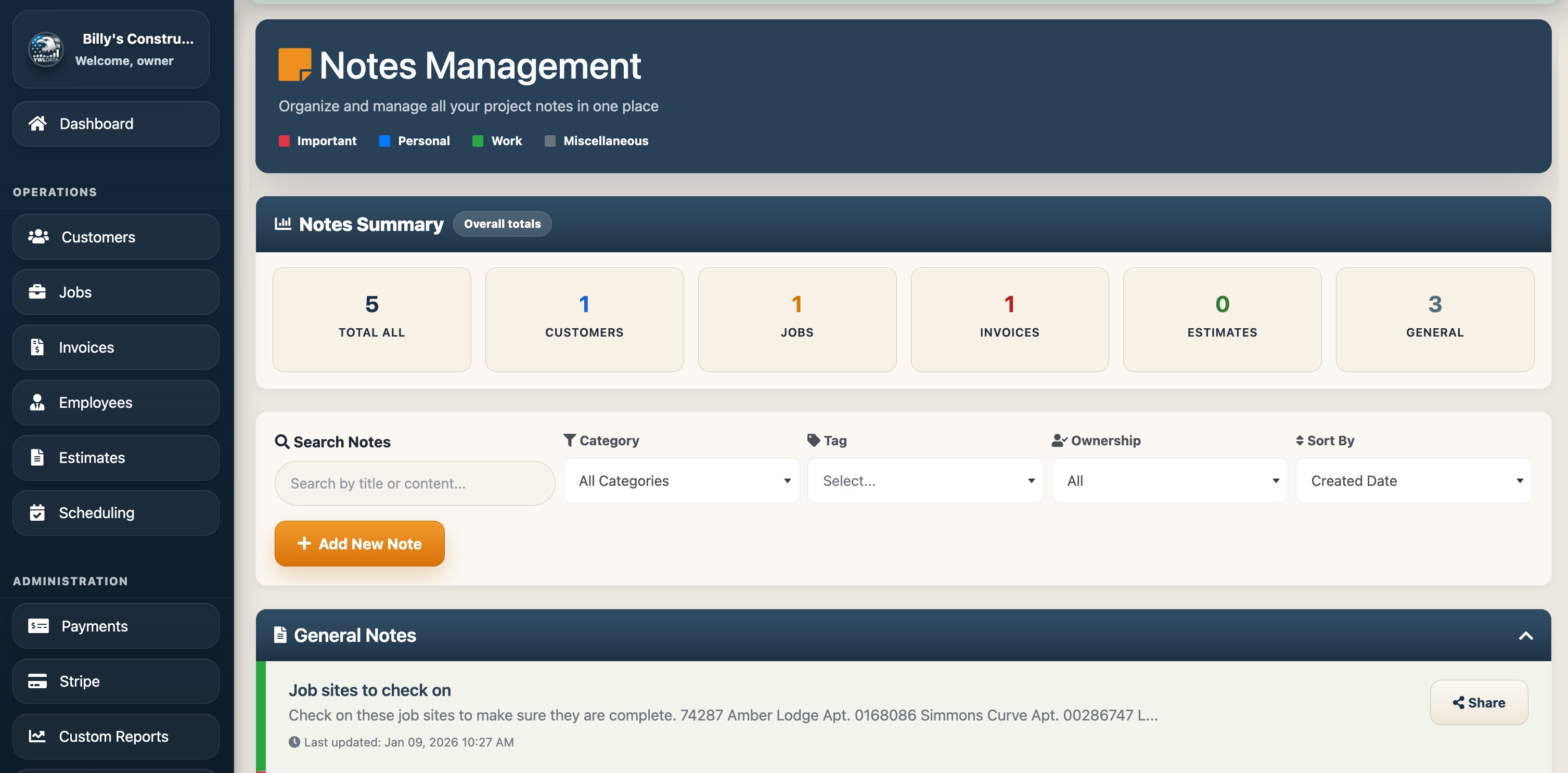This screenshot has width=1568, height=773.
Task: Click the Search Notes input field
Action: point(415,483)
